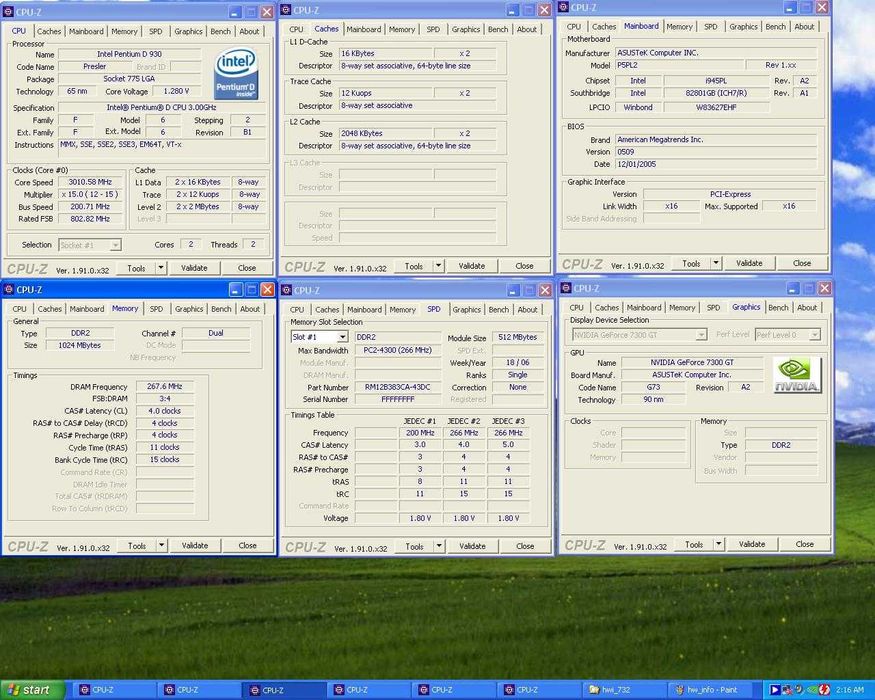
Task: Open the Windows start menu
Action: pos(32,690)
